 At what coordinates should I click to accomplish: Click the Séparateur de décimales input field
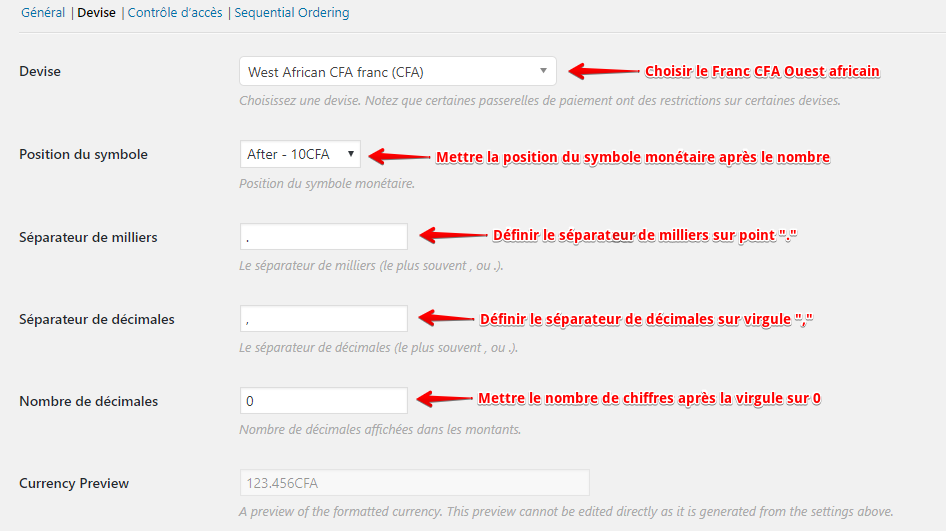coord(323,319)
